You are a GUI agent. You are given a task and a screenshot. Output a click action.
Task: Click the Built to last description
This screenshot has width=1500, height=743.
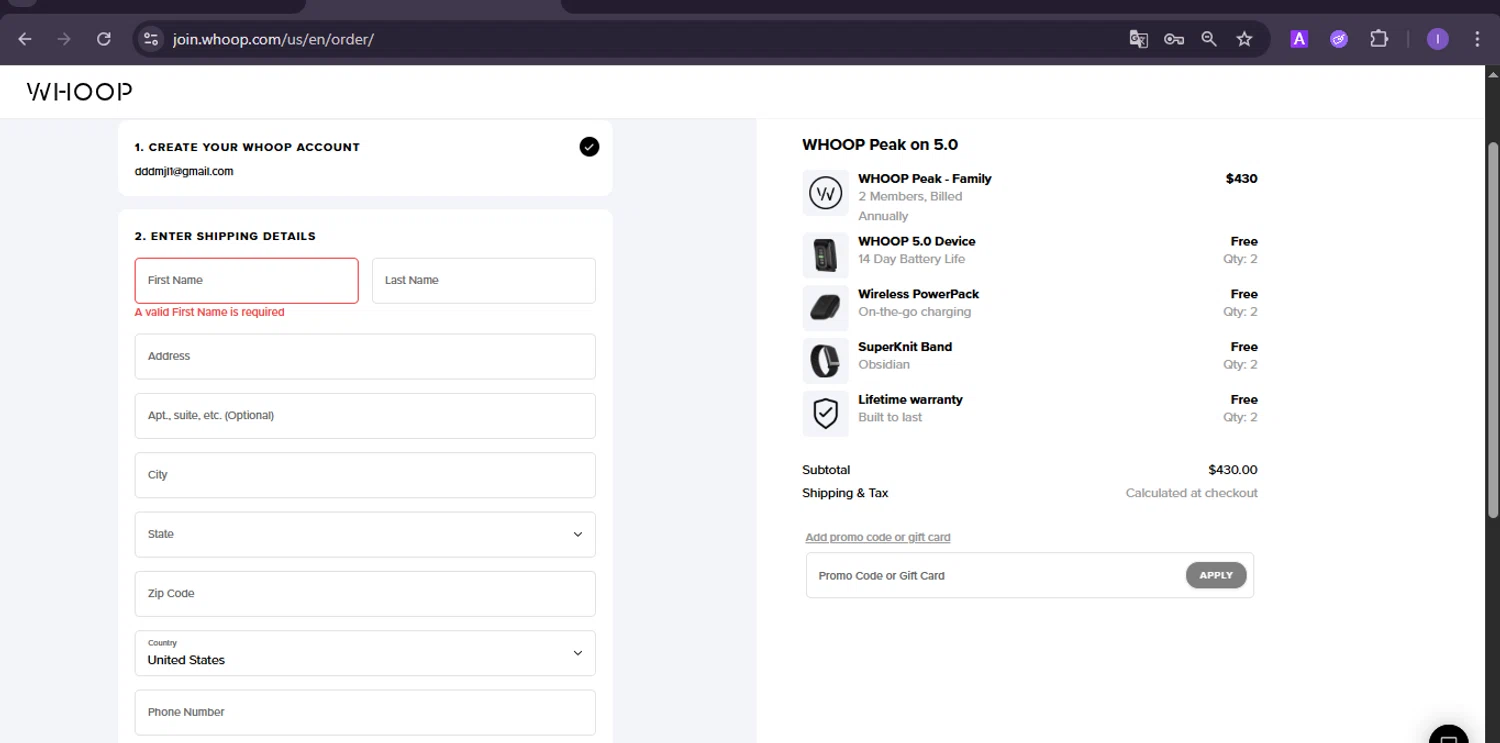(890, 417)
